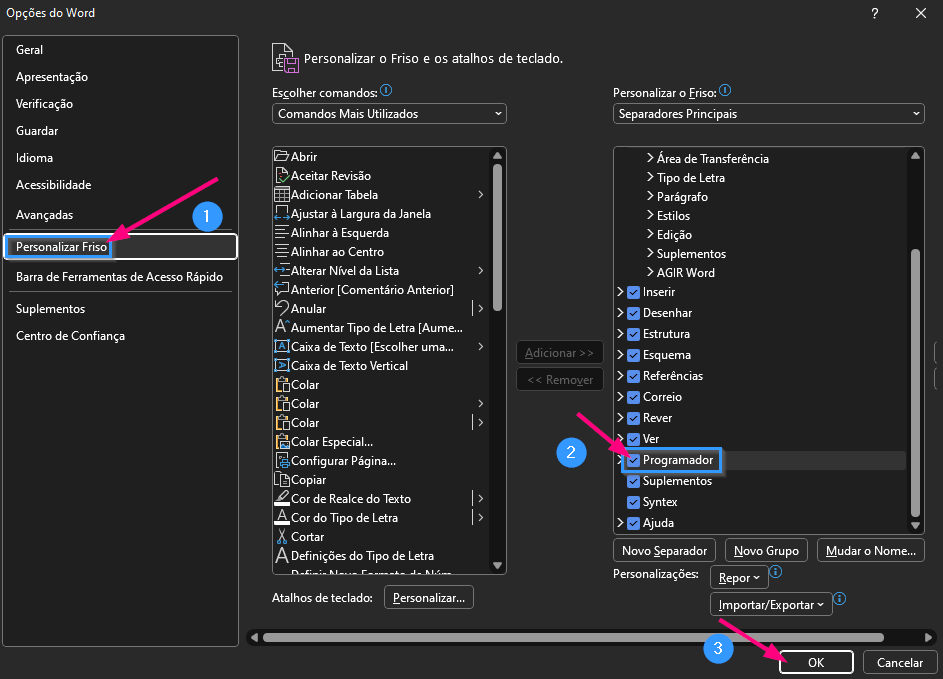Uncheck the Desenhar tab checkbox
943x679 pixels.
[633, 313]
